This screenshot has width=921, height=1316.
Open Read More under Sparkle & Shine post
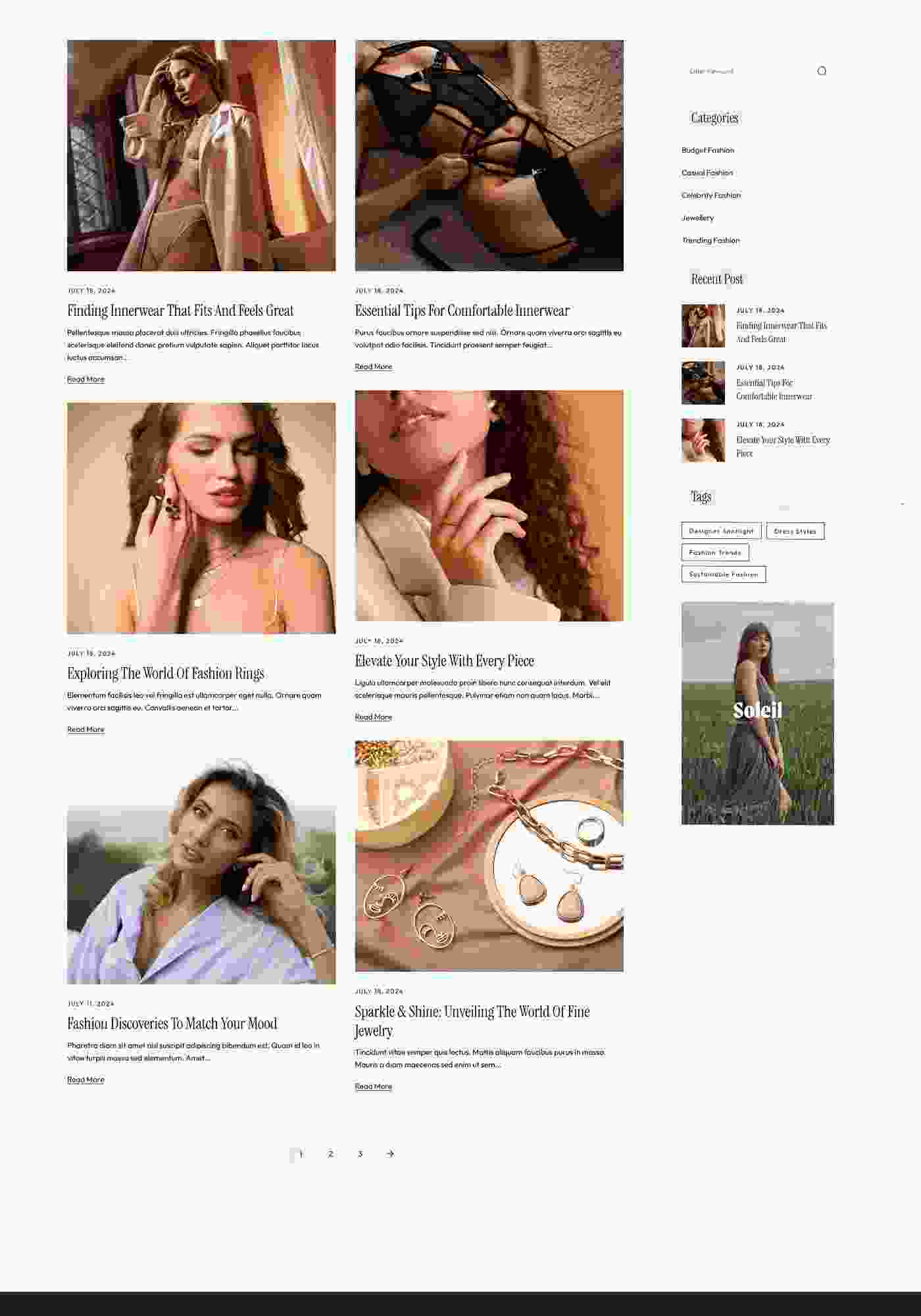[373, 1086]
